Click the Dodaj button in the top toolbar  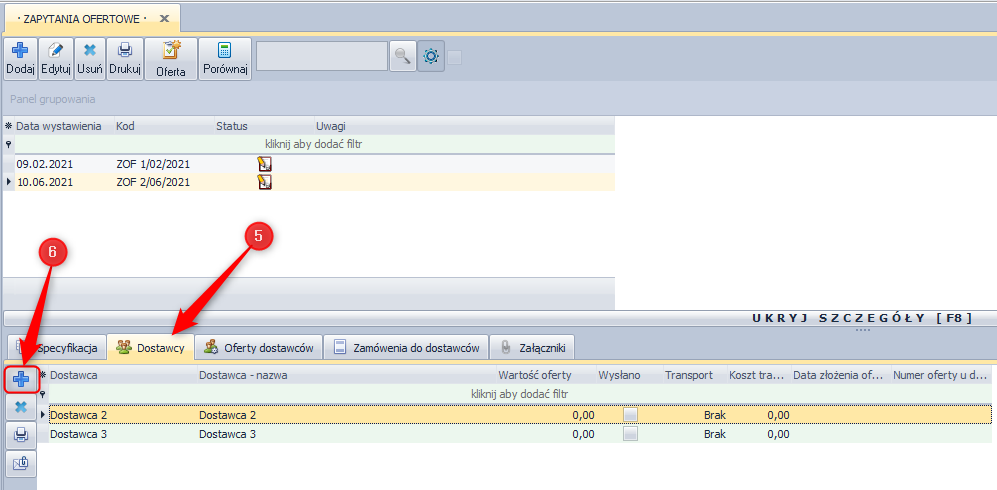click(x=20, y=58)
